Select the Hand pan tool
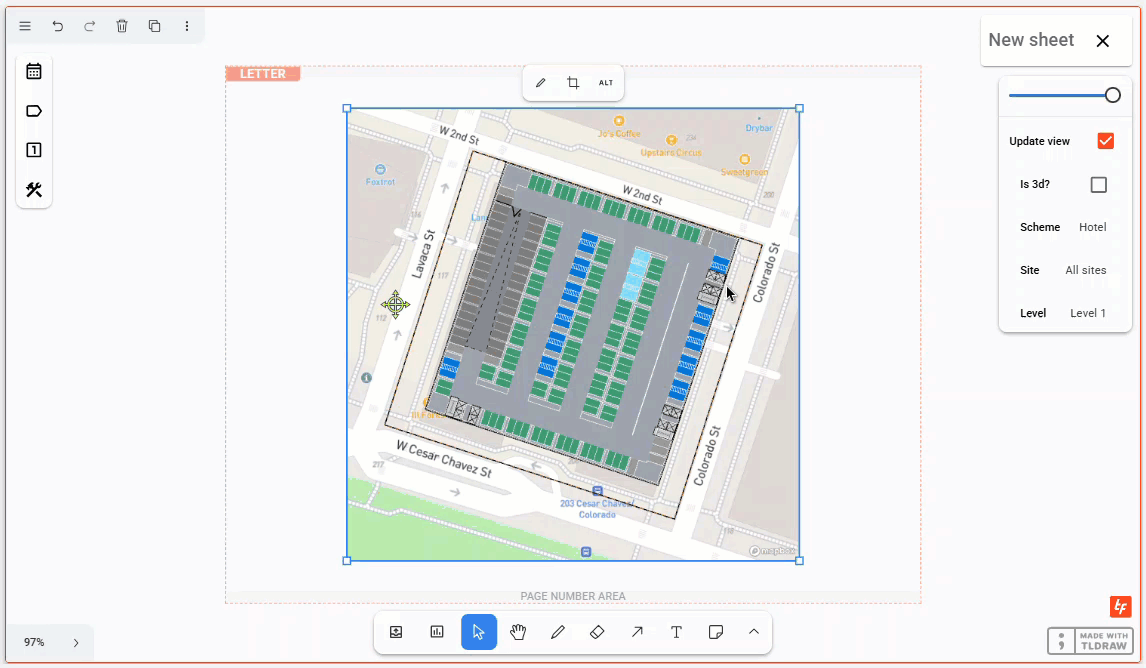 518,632
